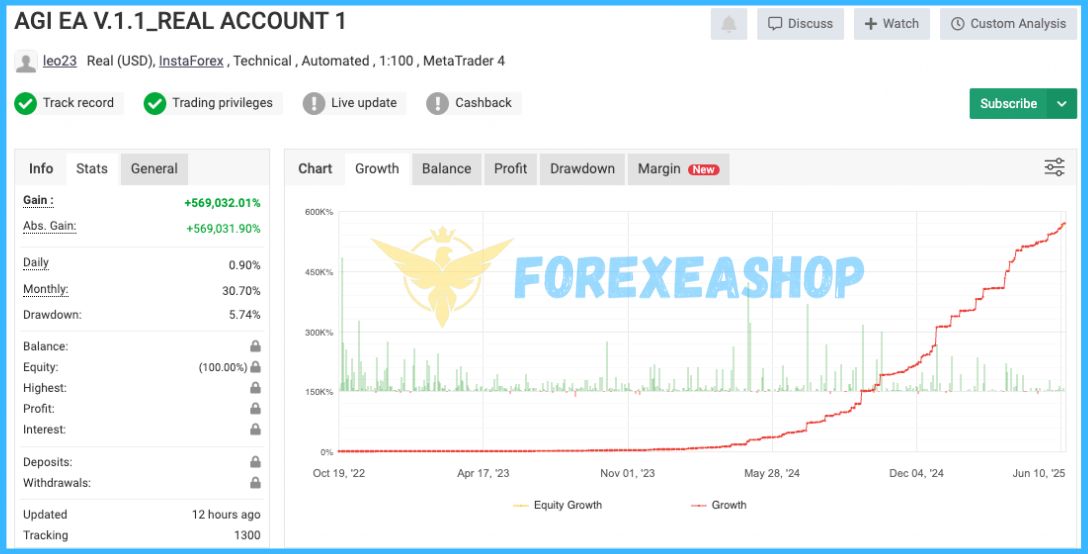Toggle the Growth legend series
This screenshot has height=554, width=1088.
[718, 505]
